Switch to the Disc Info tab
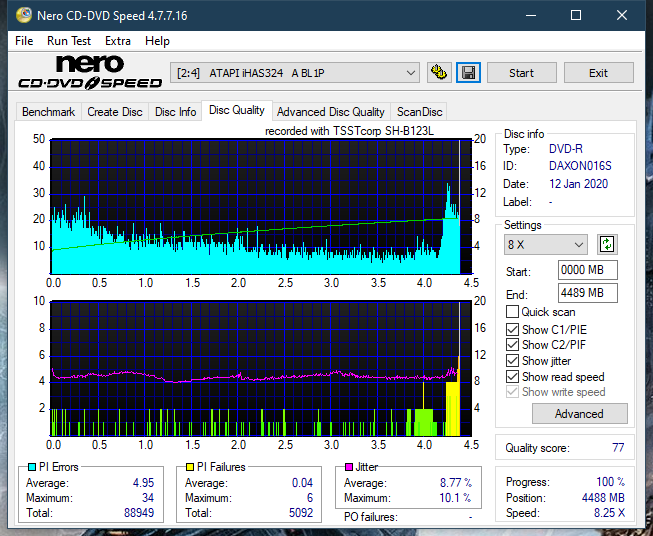Screen dimensions: 653x536 (x=175, y=112)
